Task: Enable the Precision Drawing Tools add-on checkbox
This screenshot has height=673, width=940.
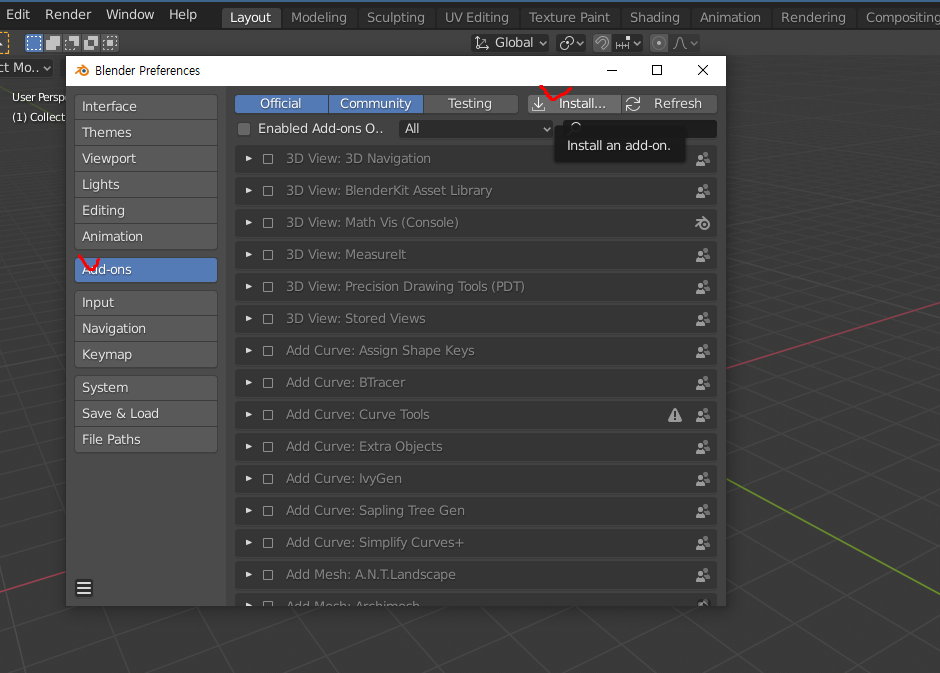Action: 268,287
